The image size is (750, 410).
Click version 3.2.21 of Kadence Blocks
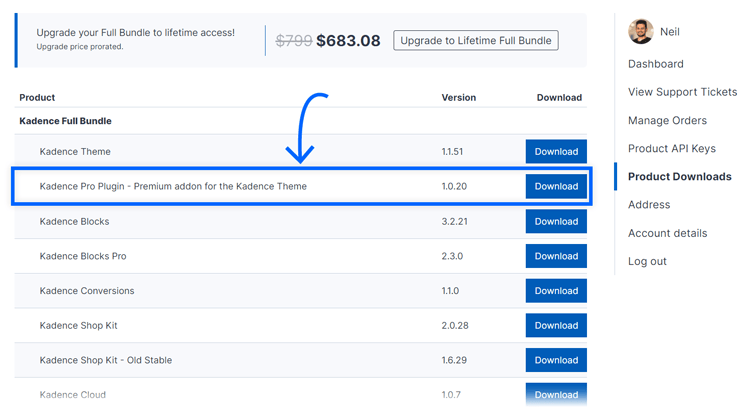point(454,222)
